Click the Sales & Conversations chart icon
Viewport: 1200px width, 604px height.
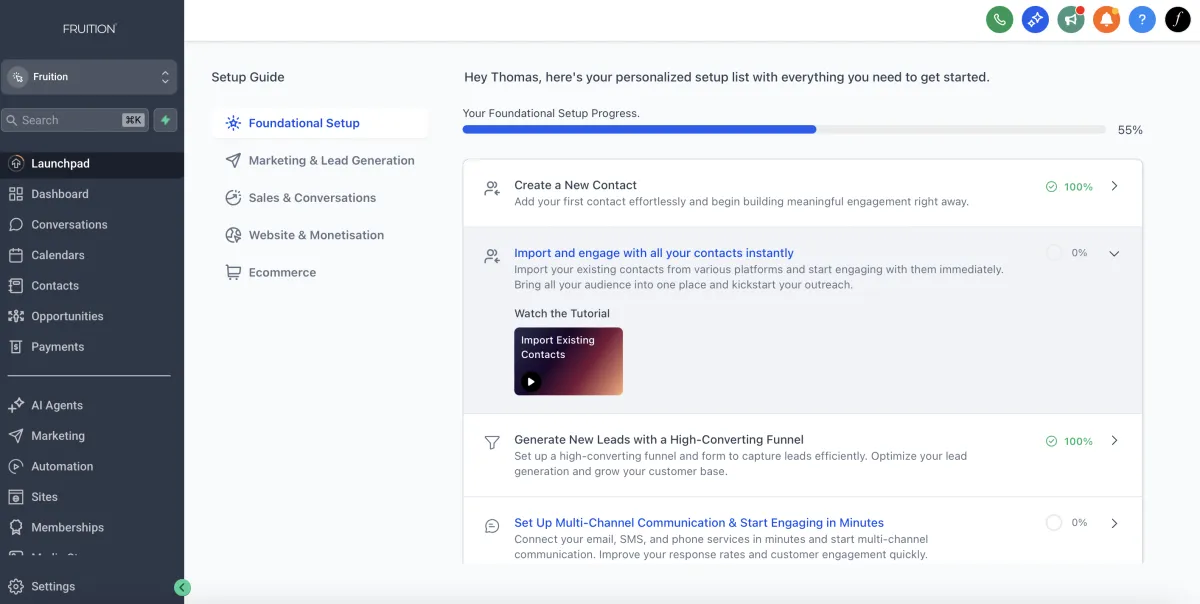point(233,198)
